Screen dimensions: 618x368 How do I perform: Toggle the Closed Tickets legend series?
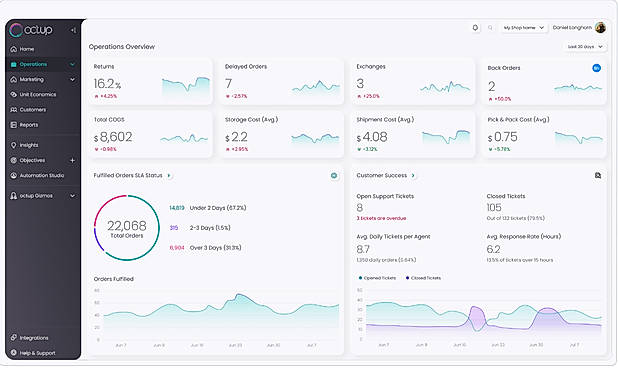click(x=423, y=278)
